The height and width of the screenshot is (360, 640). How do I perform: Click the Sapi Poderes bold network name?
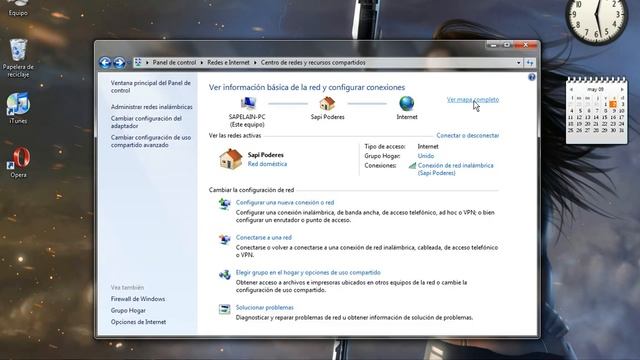(266, 155)
